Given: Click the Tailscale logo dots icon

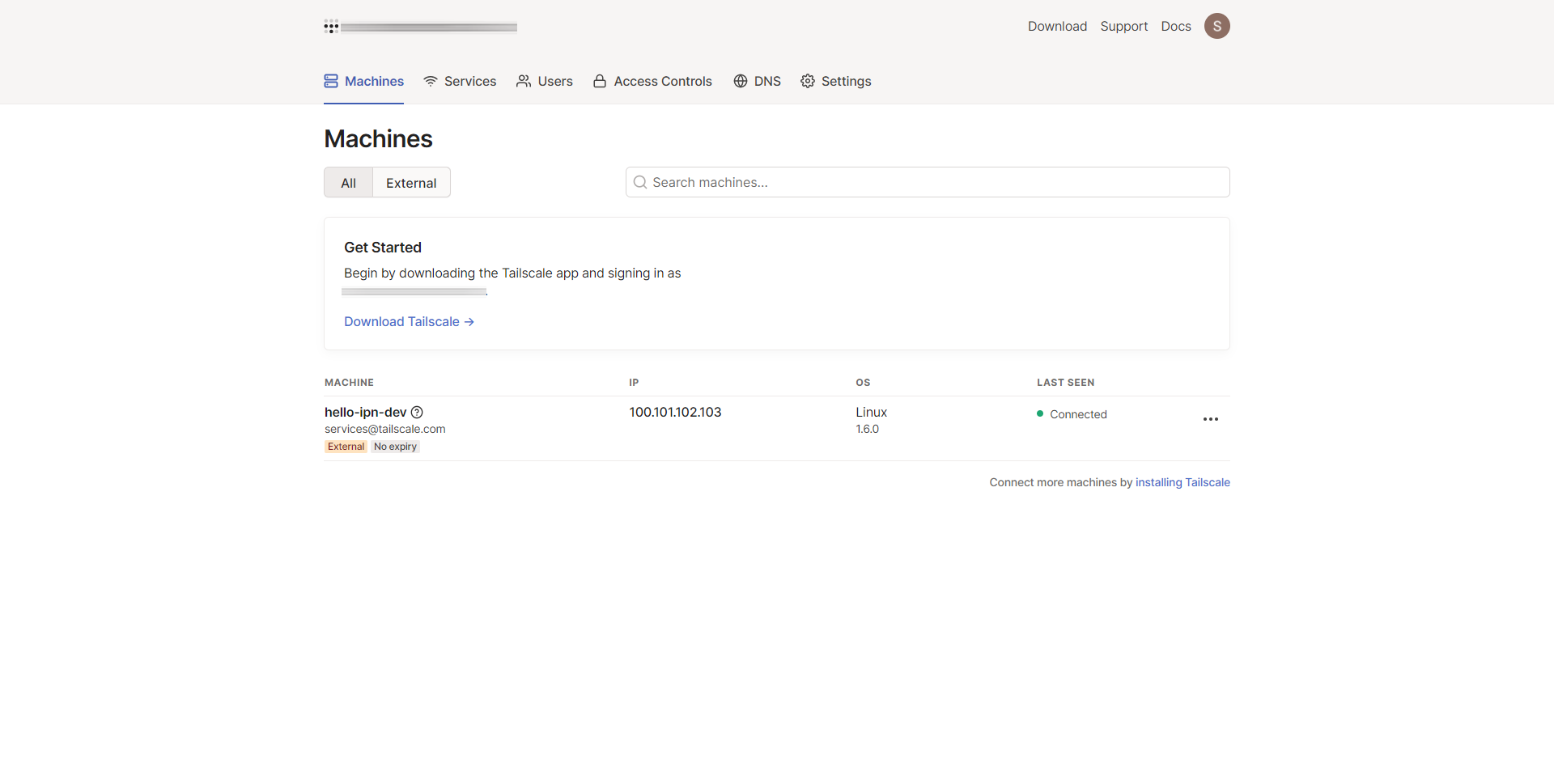Looking at the screenshot, I should (x=331, y=27).
